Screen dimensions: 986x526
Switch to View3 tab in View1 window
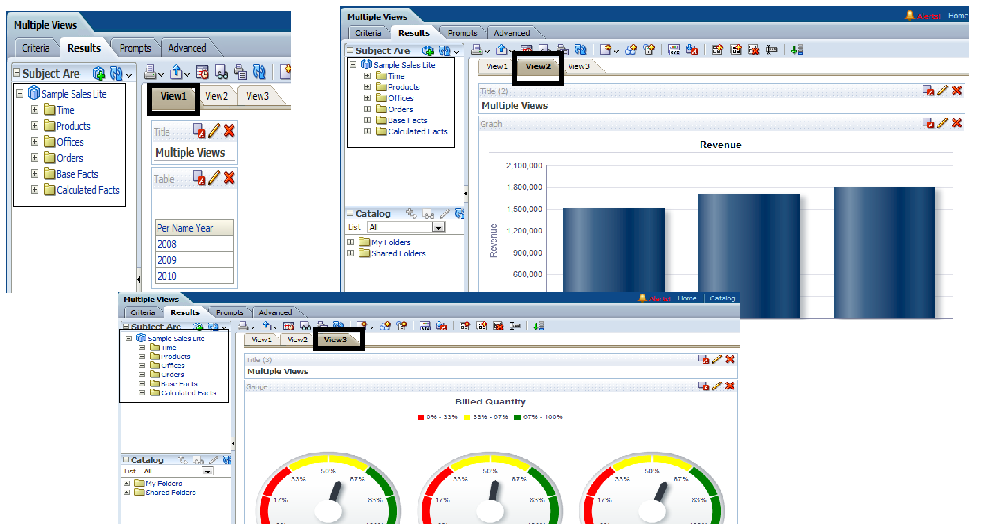pyautogui.click(x=257, y=96)
